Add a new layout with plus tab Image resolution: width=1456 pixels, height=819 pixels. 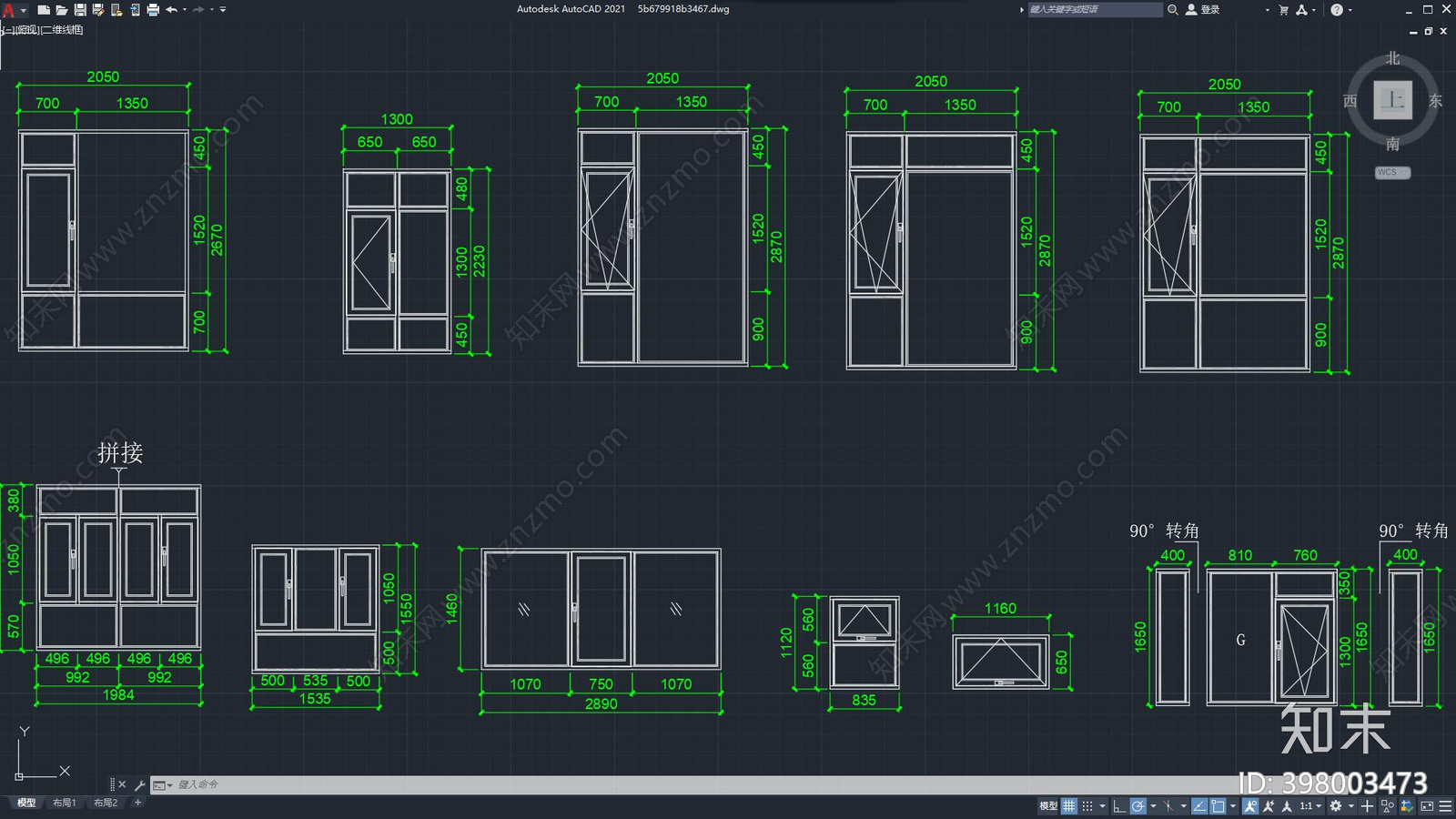pyautogui.click(x=137, y=803)
